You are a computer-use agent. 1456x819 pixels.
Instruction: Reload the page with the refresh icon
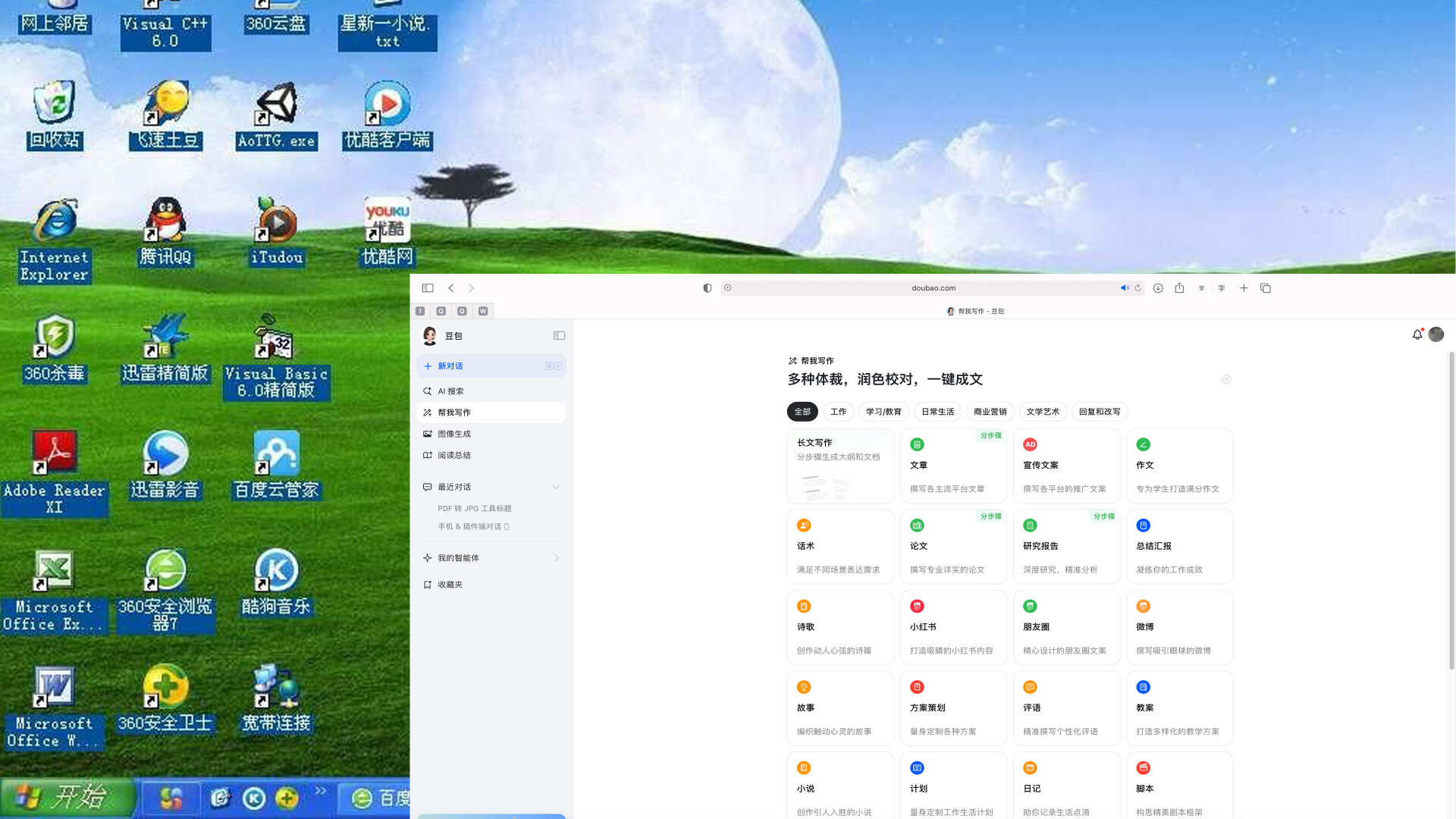tap(1137, 288)
